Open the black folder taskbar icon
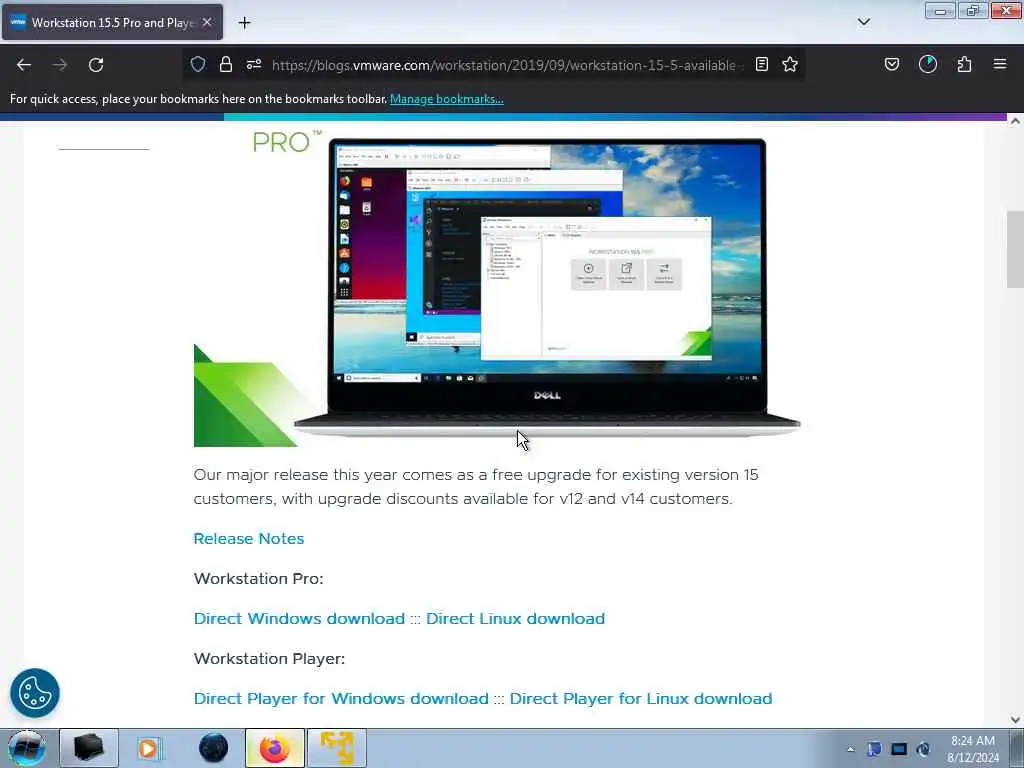1024x768 pixels. (x=89, y=748)
